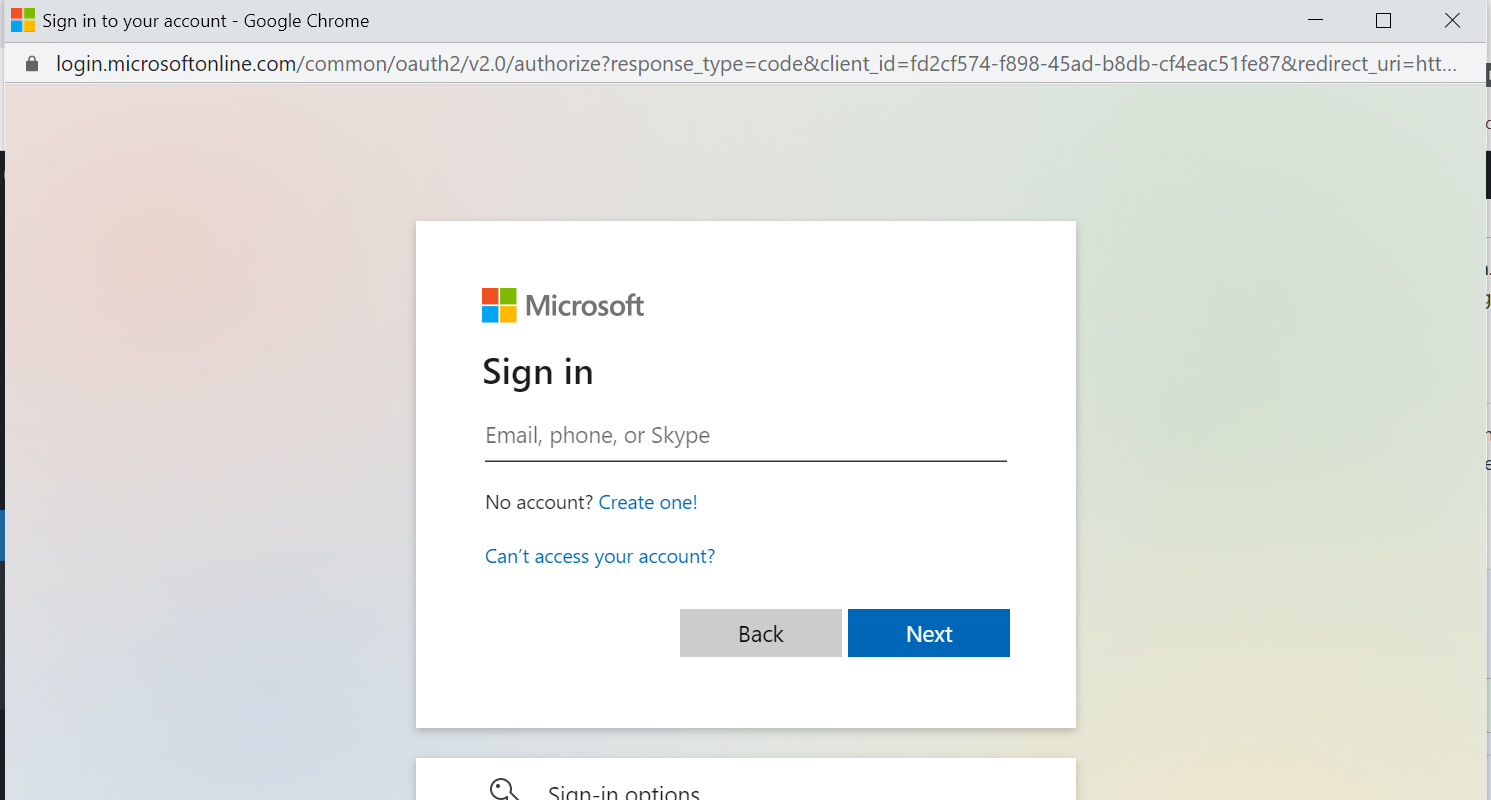Follow the 'Can't access your account?' link
The image size is (1491, 800).
click(x=600, y=556)
